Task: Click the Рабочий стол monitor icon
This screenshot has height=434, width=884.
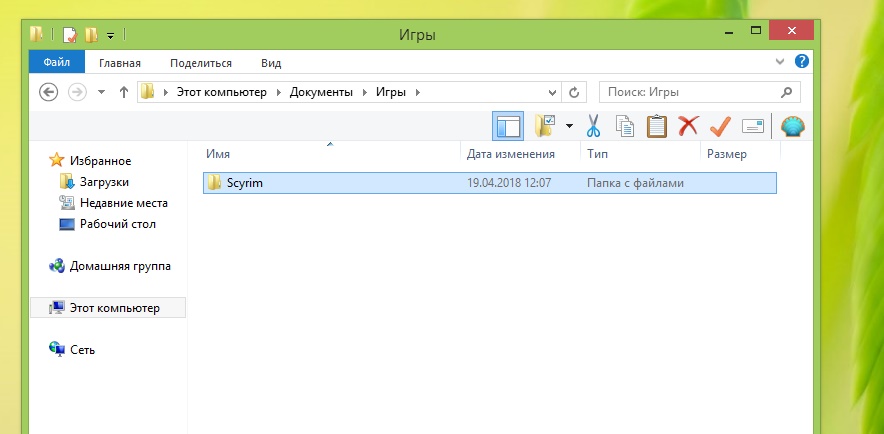Action: pos(67,224)
